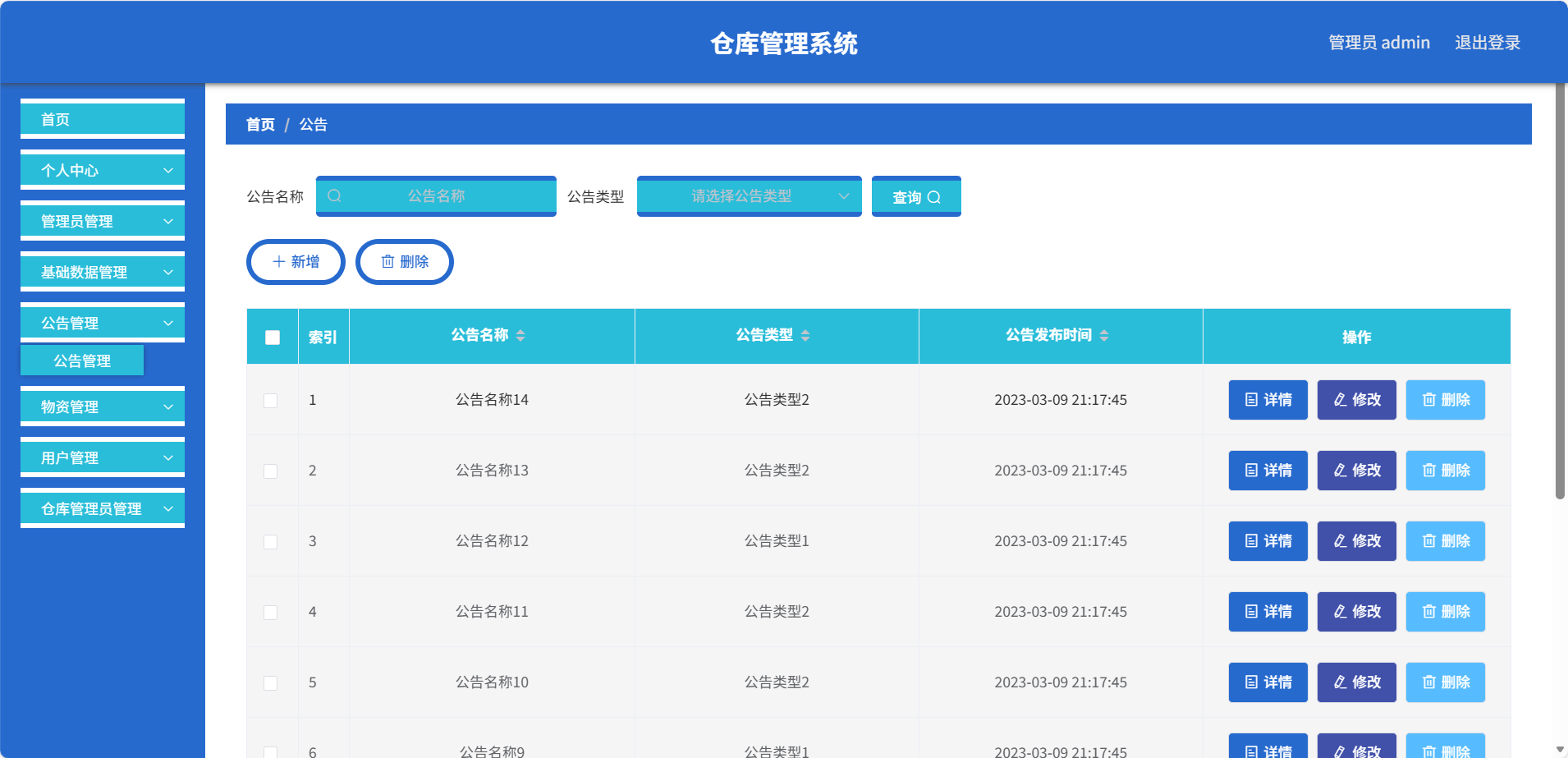Click 首页 in the breadcrumb

point(260,124)
